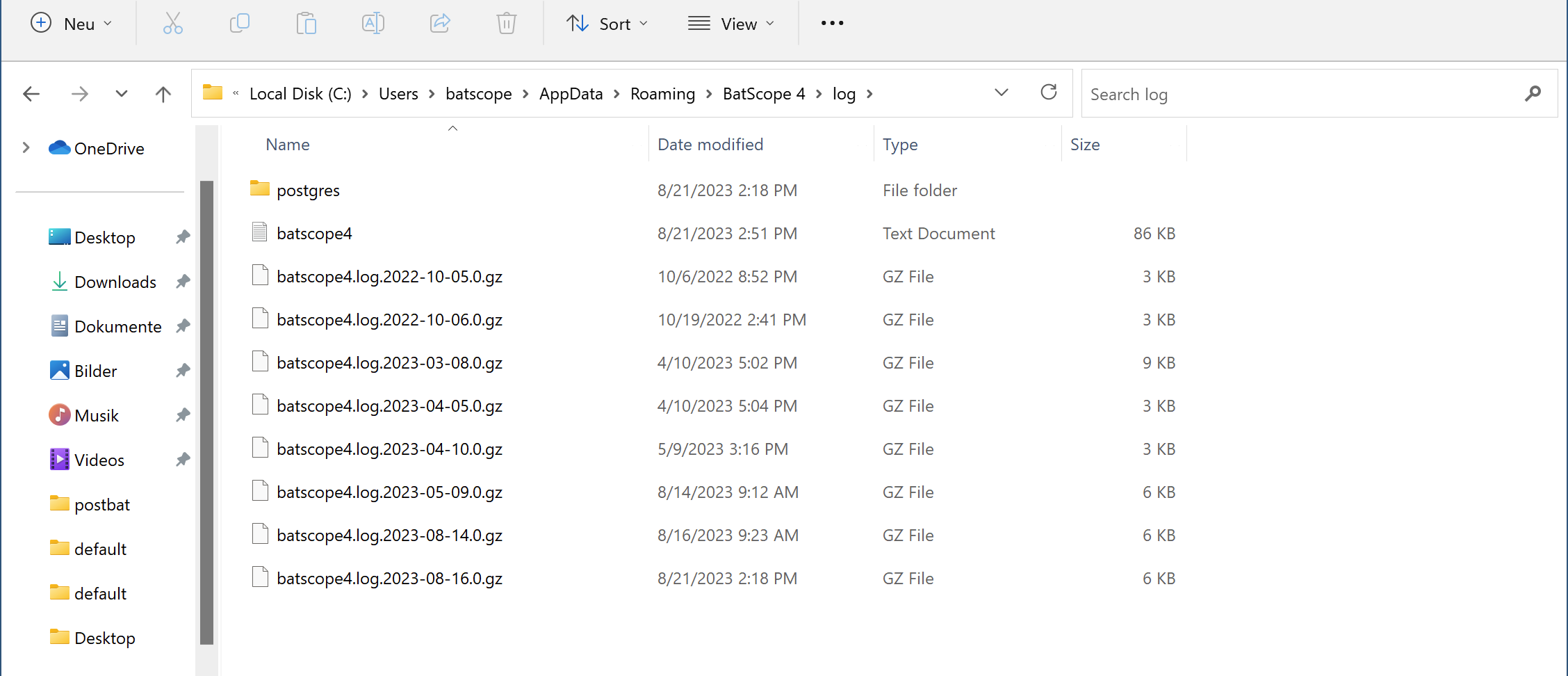Navigate up one folder level
Image resolution: width=1568 pixels, height=676 pixels.
163,93
